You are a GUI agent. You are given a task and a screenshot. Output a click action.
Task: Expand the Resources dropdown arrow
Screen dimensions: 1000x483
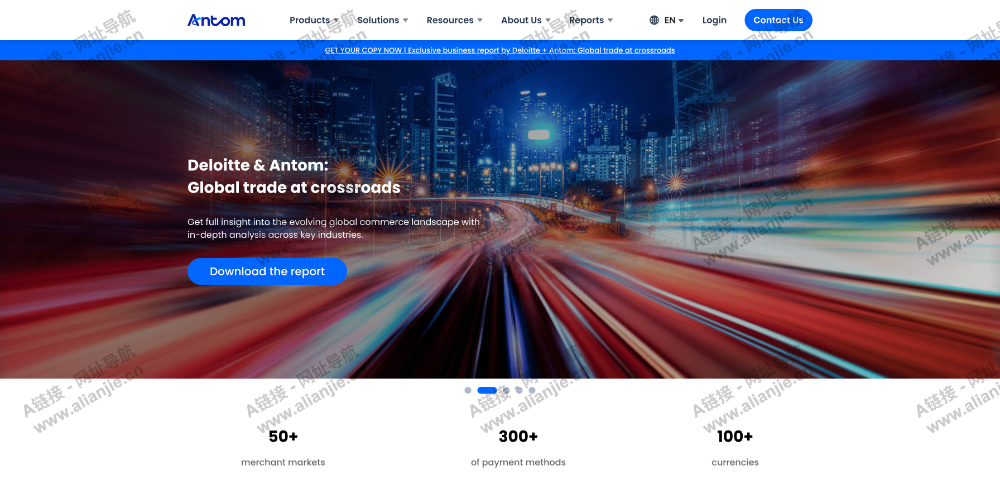coord(480,20)
